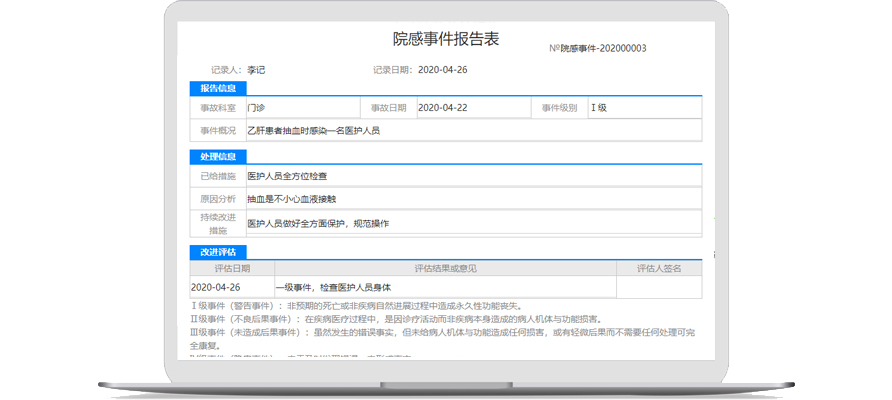Select the 改进评估 section tab

(x=218, y=253)
